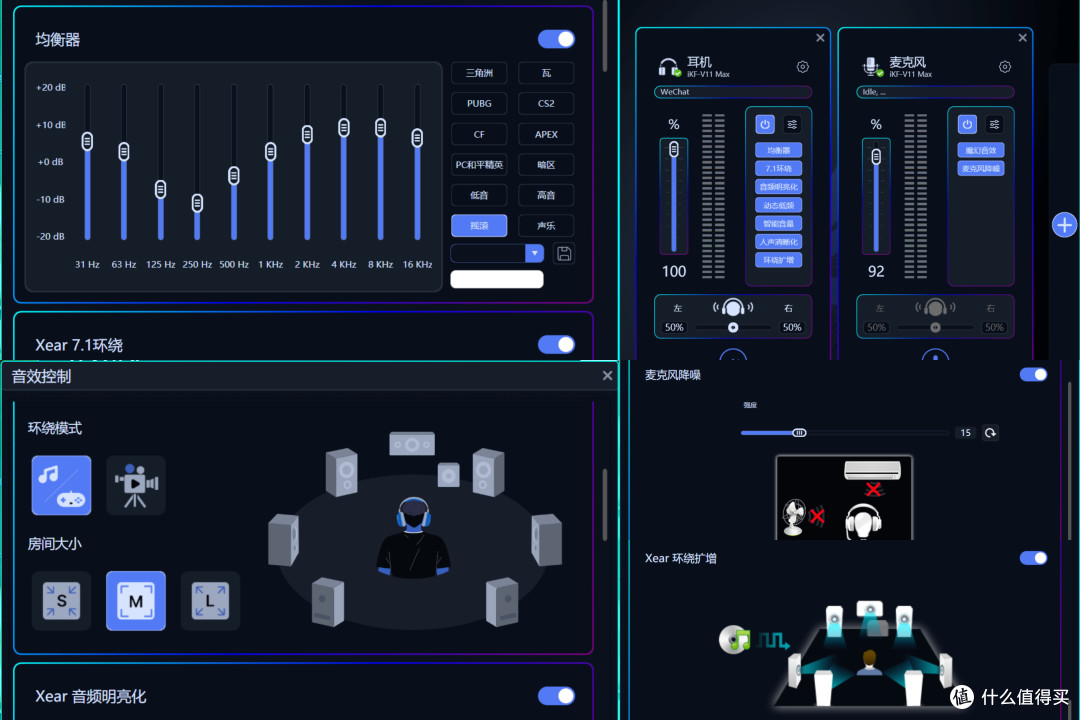Open headphone effects sliders icon

coord(792,124)
